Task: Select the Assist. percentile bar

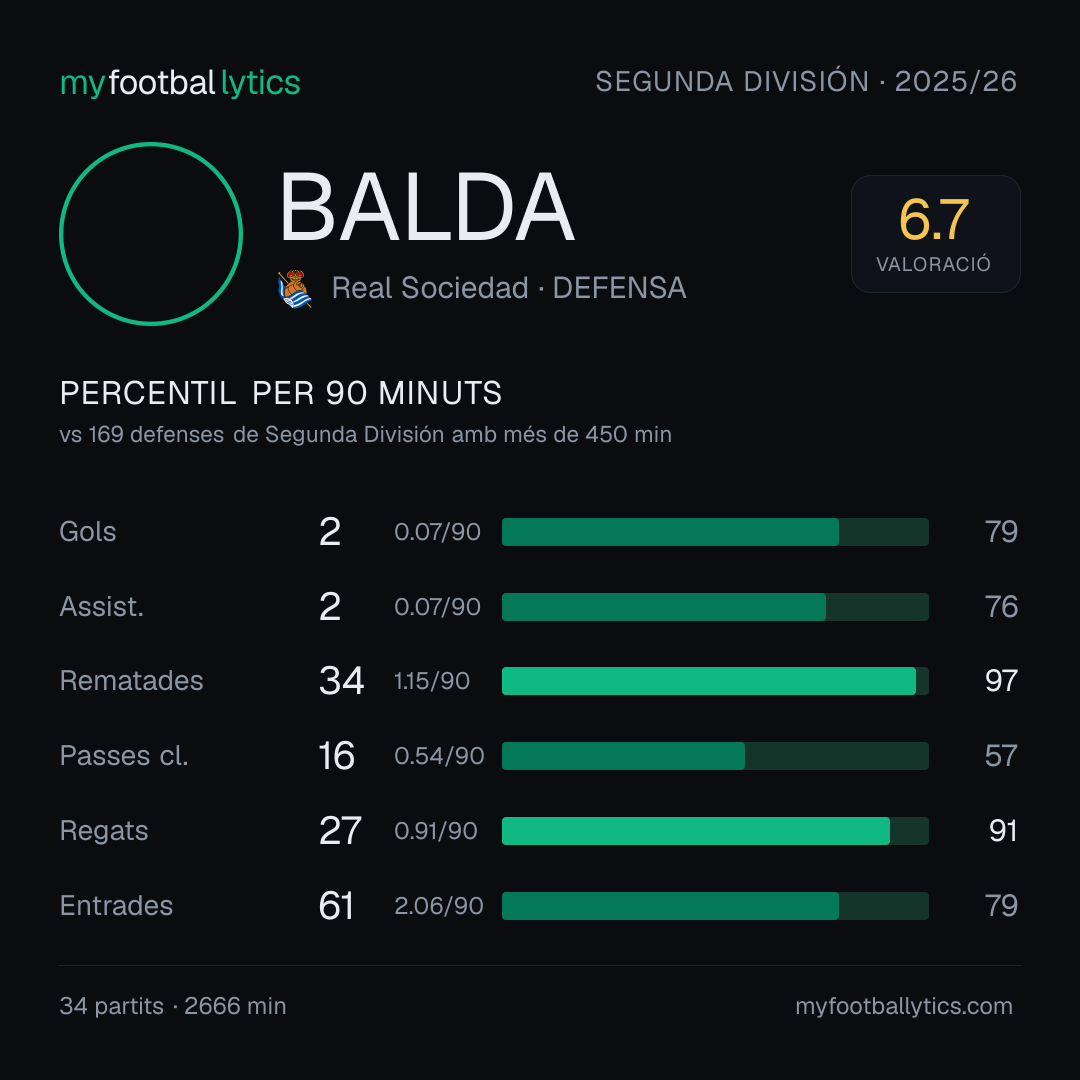Action: pos(715,607)
